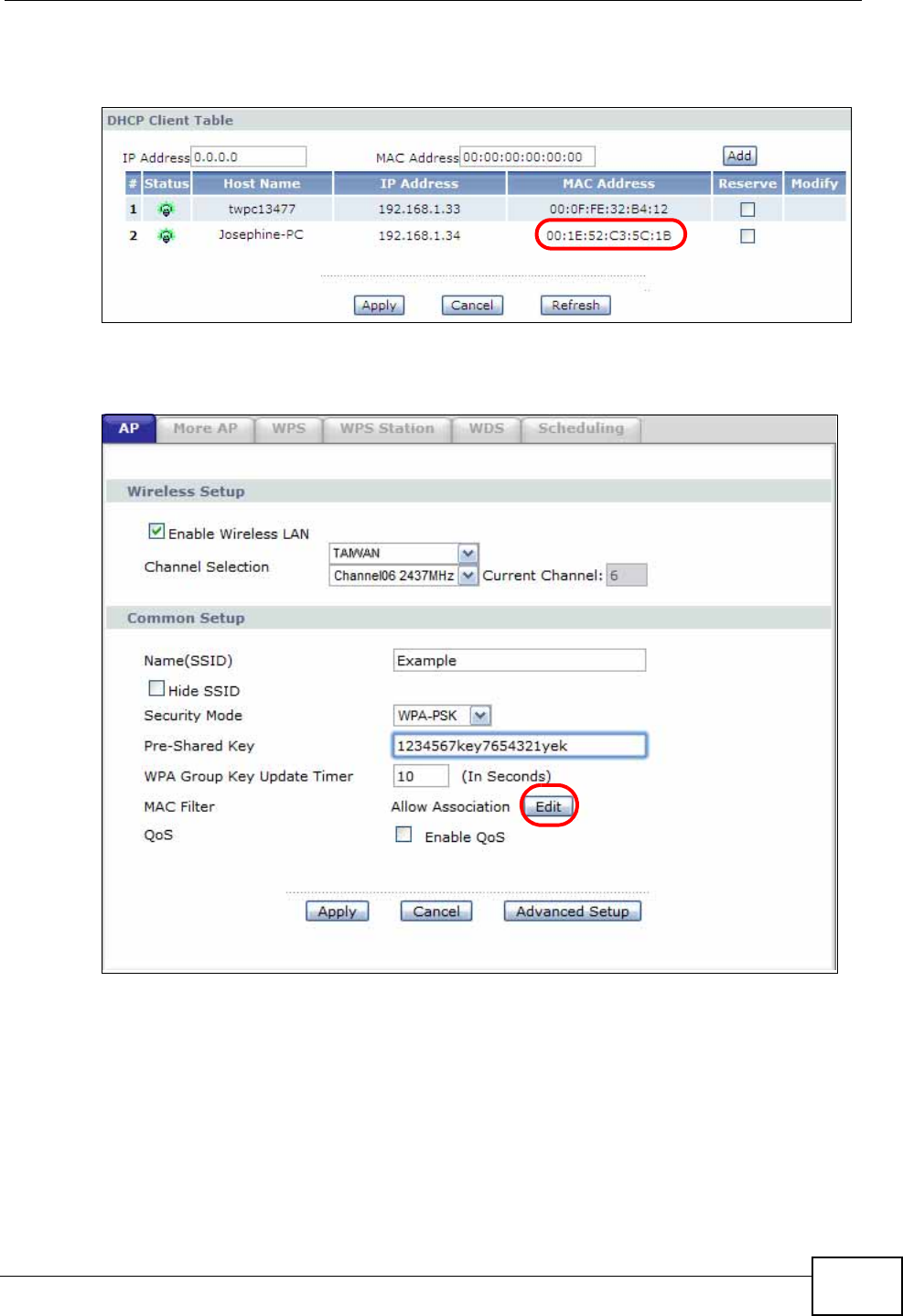The image size is (903, 1316).
Task: Open the TAIWAN region dropdown
Action: click(403, 554)
